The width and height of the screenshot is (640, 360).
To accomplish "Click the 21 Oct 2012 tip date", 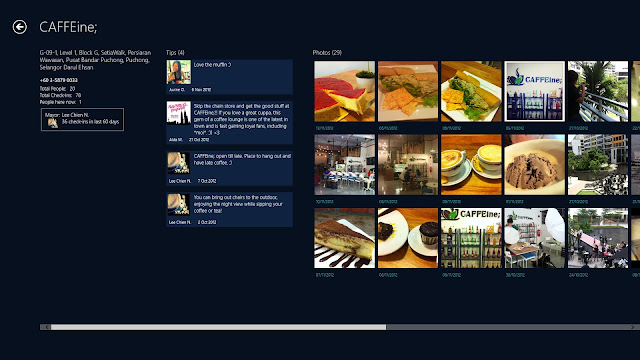I will (x=199, y=140).
